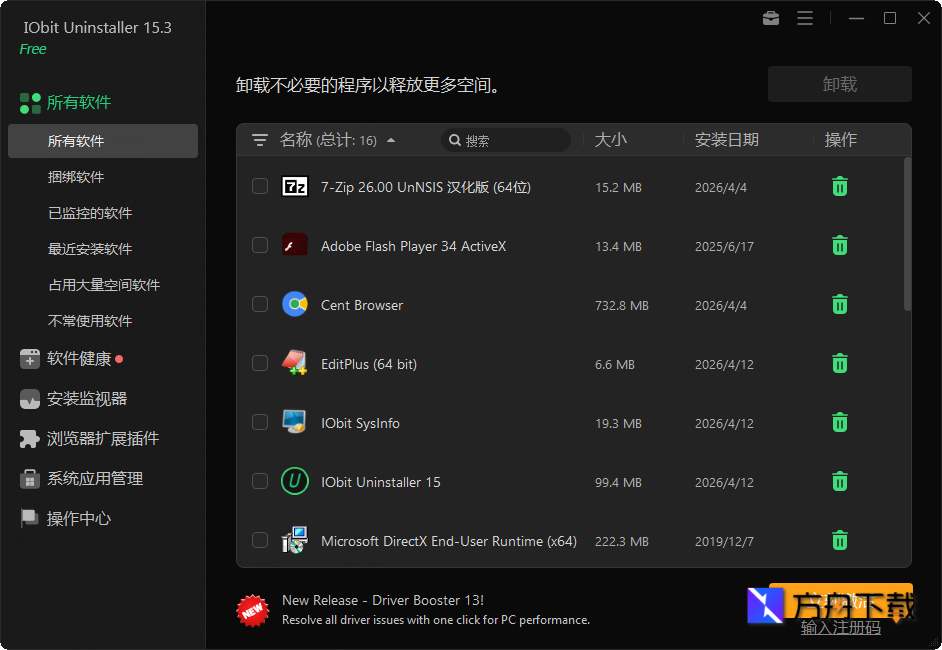Delete Cent Browser via its trash icon
Viewport: 942px width, 650px height.
coord(839,304)
